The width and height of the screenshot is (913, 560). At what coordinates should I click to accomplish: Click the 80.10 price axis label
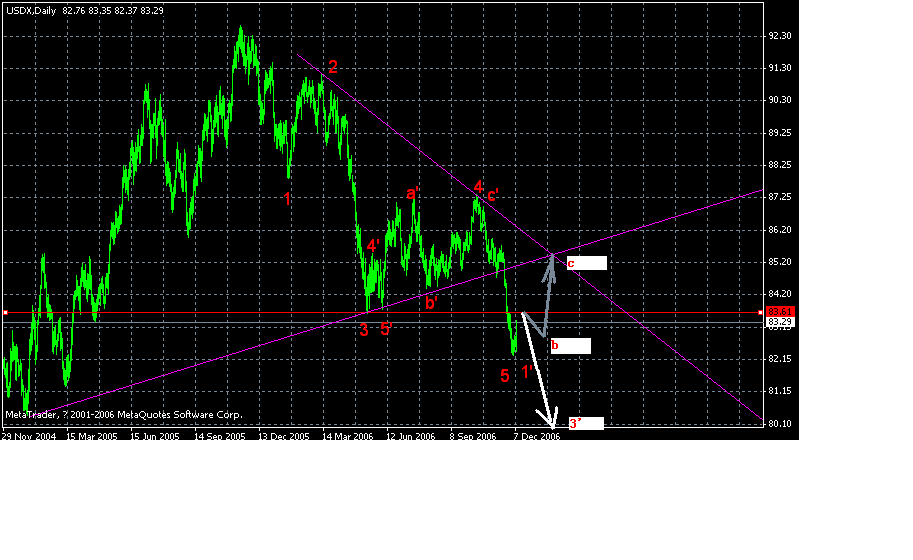pyautogui.click(x=780, y=424)
